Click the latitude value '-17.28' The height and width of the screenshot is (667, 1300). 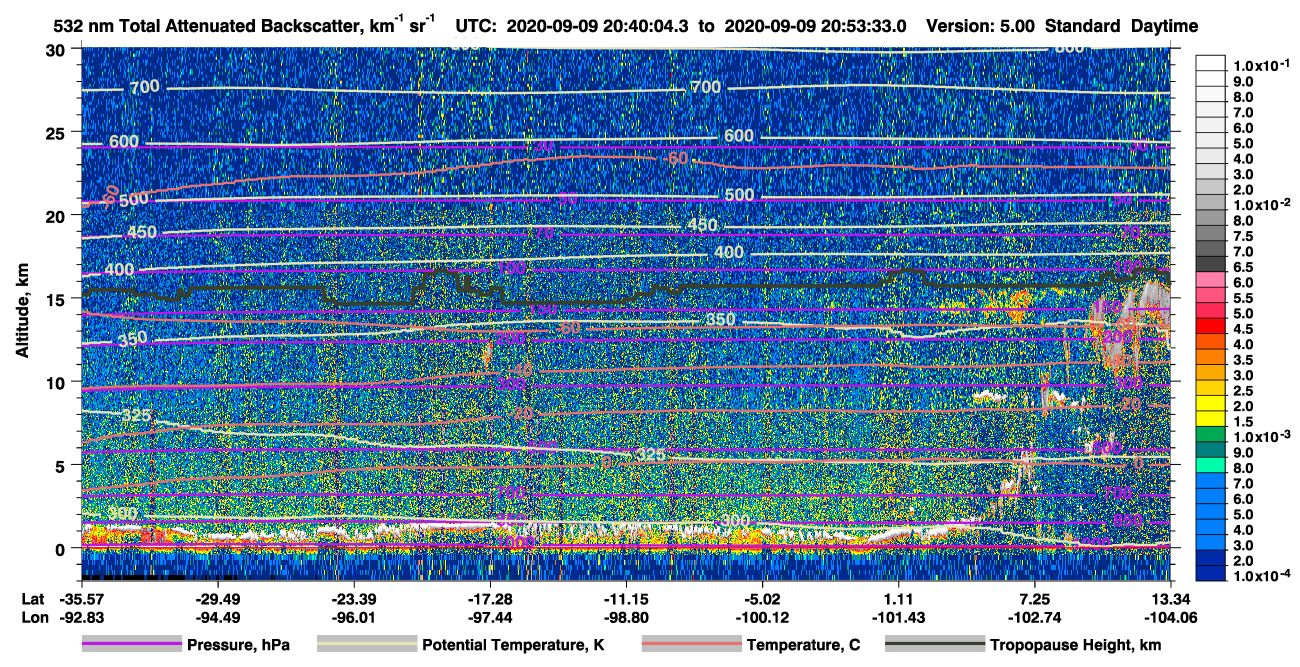pyautogui.click(x=489, y=600)
